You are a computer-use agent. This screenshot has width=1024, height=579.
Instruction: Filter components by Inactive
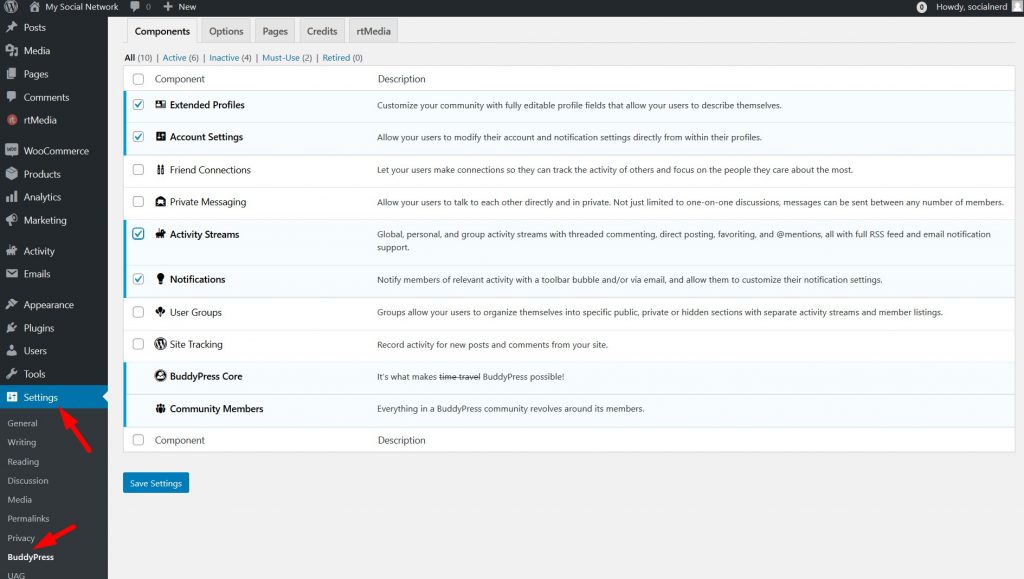[x=224, y=57]
